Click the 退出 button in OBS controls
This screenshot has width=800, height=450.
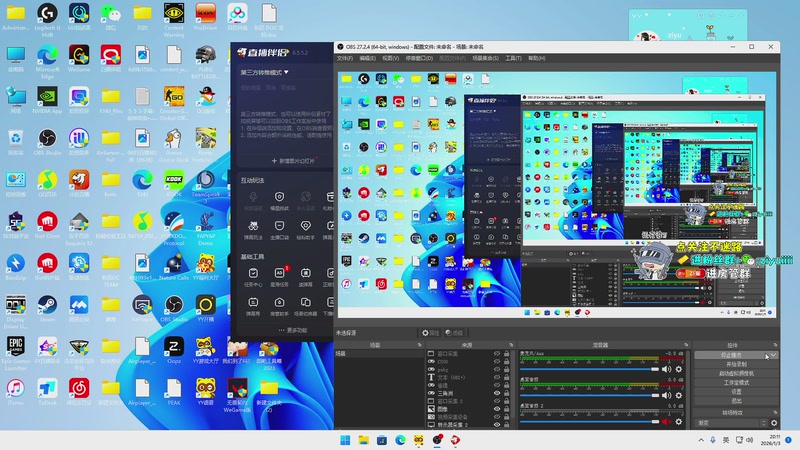[x=736, y=401]
